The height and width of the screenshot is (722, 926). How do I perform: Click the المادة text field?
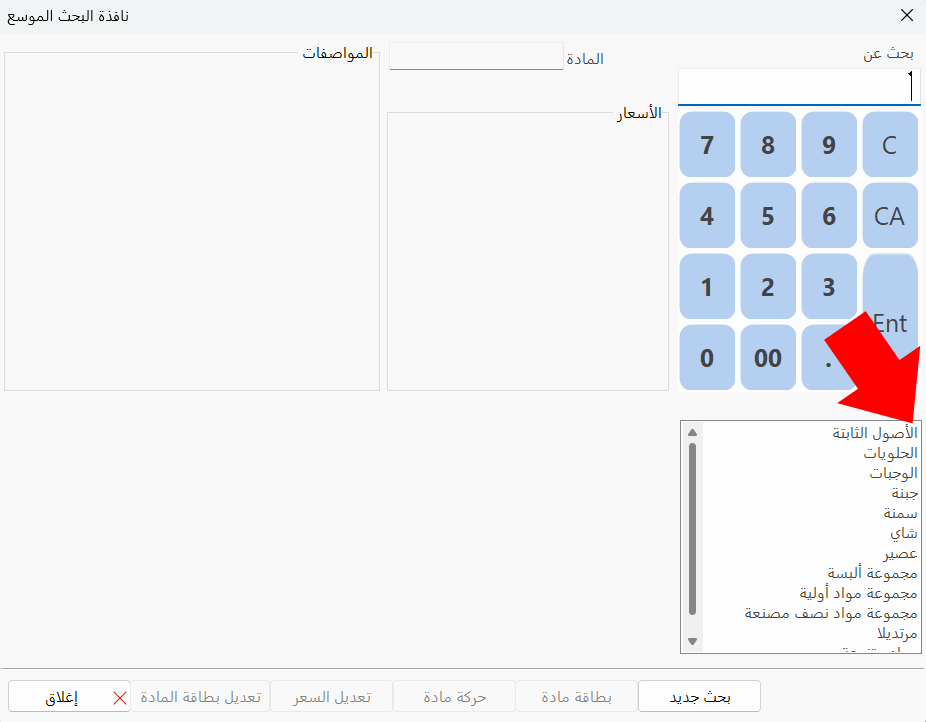click(476, 57)
